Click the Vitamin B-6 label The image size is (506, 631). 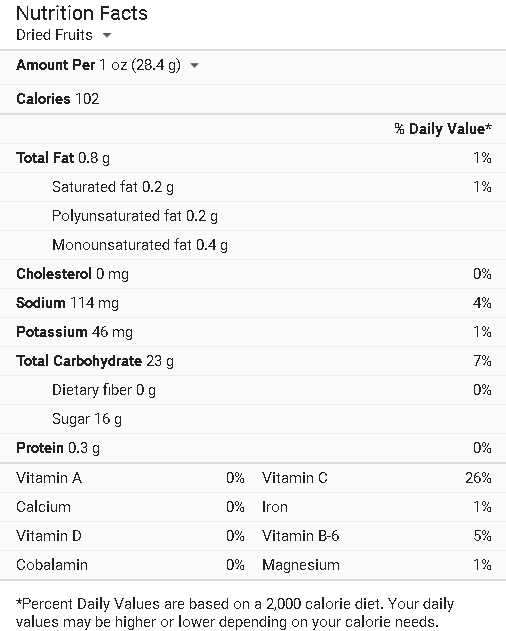[x=300, y=536]
